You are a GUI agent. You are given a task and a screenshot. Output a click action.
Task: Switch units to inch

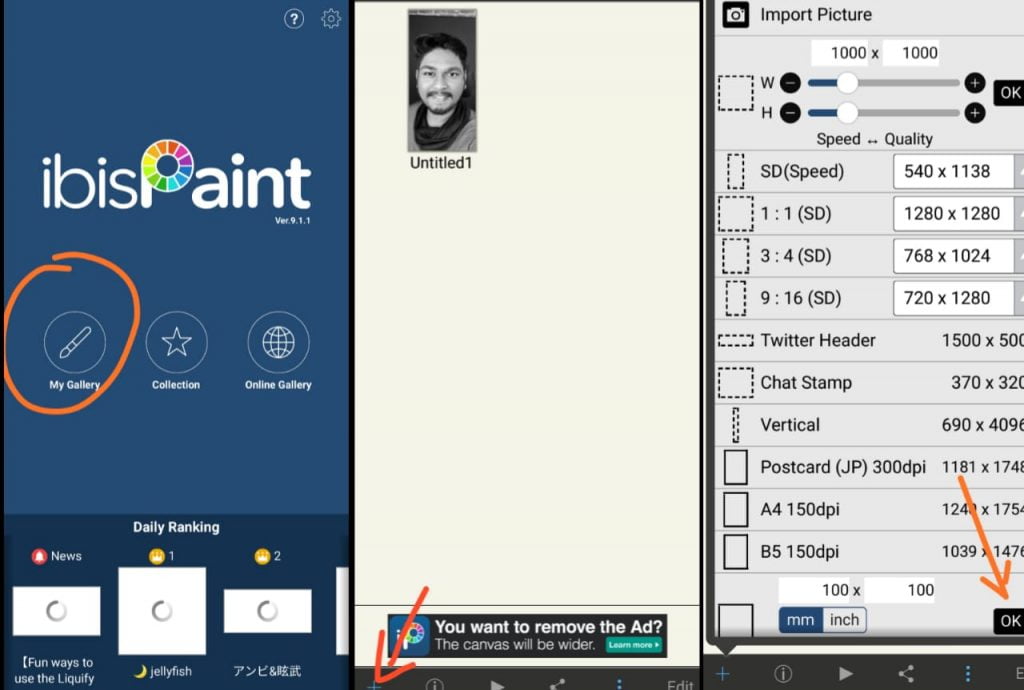844,620
